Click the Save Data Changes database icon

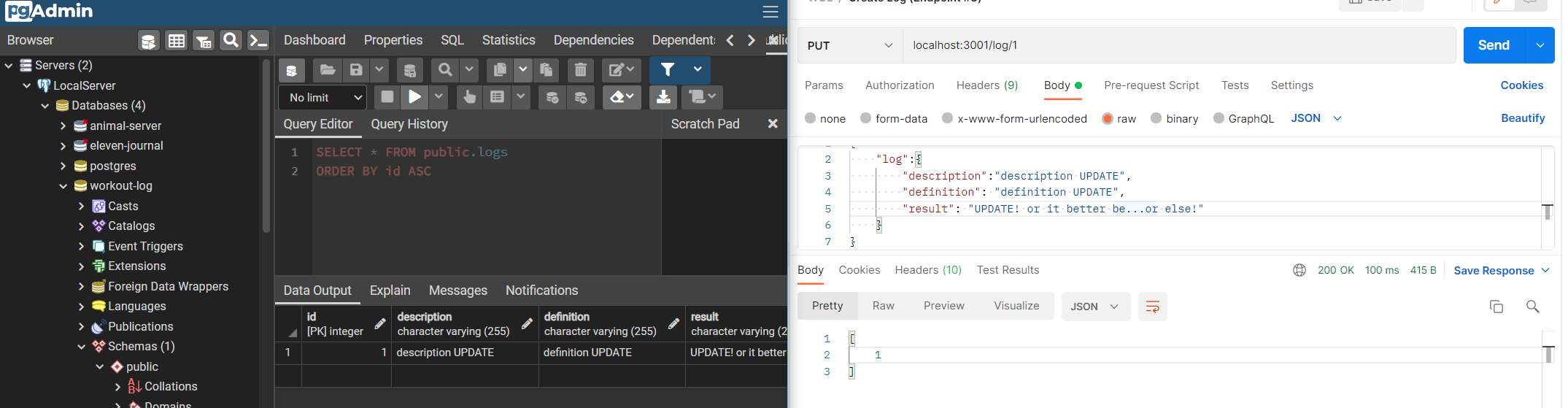pos(410,70)
